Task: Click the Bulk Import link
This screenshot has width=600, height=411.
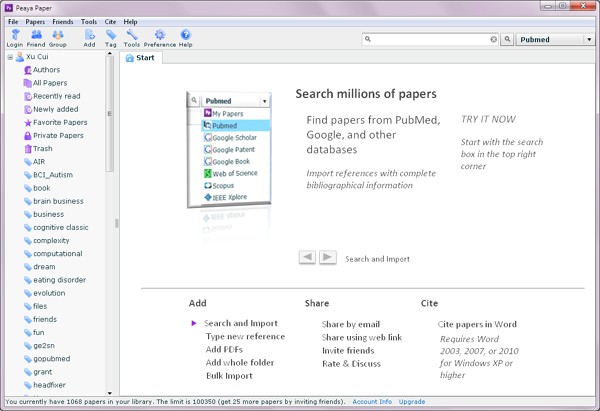Action: point(229,376)
